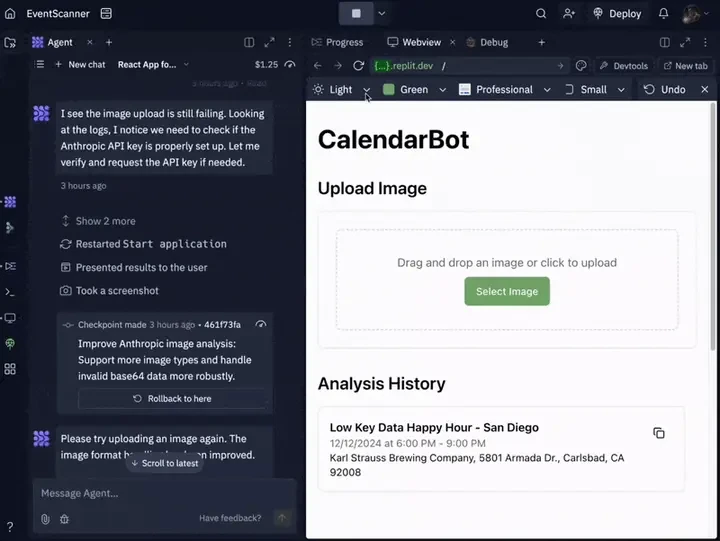Invite collaborators via the add-person icon

(569, 13)
